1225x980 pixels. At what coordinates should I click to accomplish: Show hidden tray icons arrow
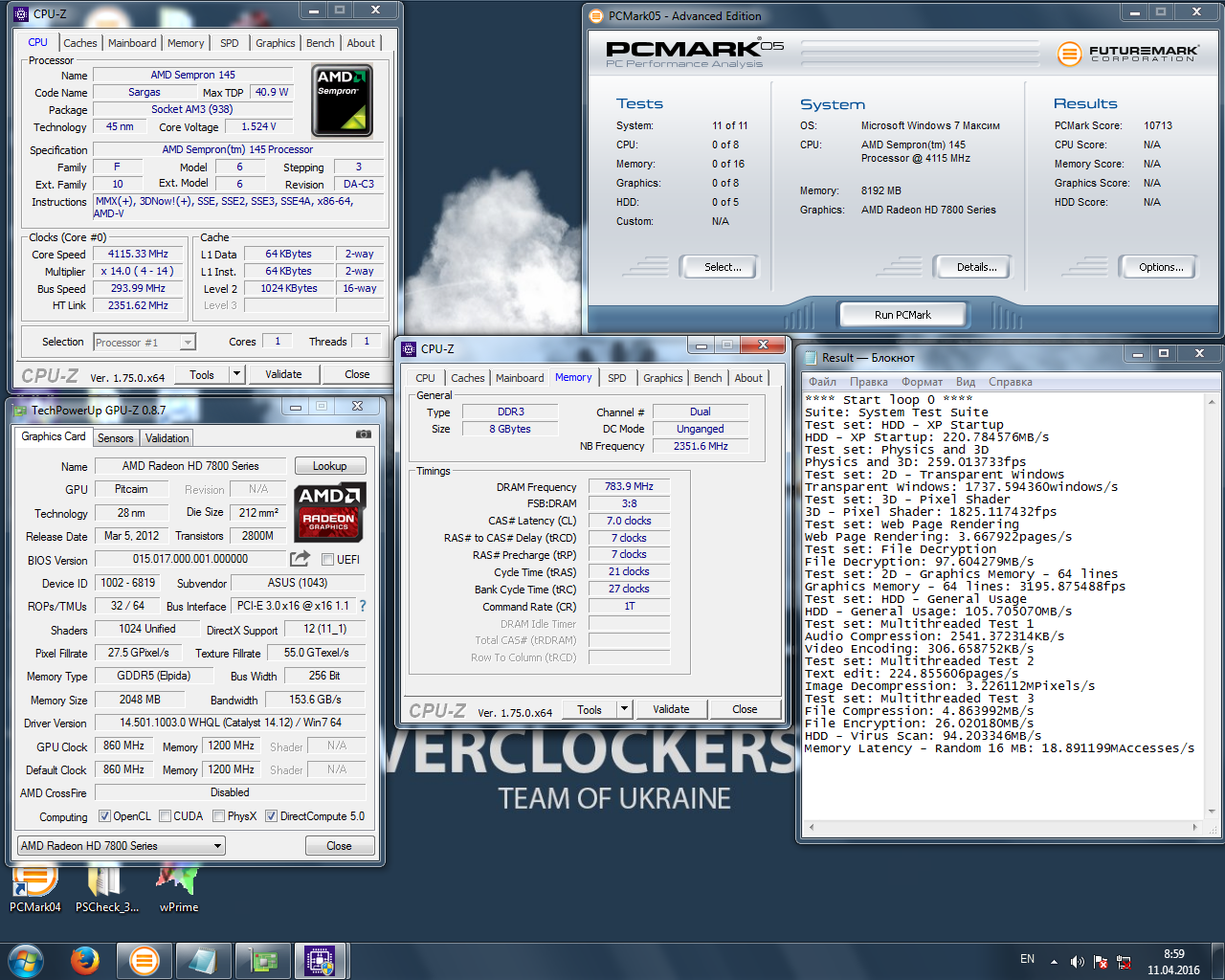point(1054,961)
